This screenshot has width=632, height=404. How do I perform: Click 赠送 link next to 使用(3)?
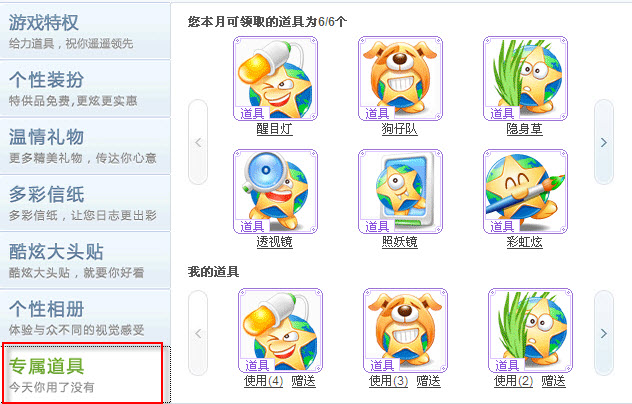pos(428,381)
